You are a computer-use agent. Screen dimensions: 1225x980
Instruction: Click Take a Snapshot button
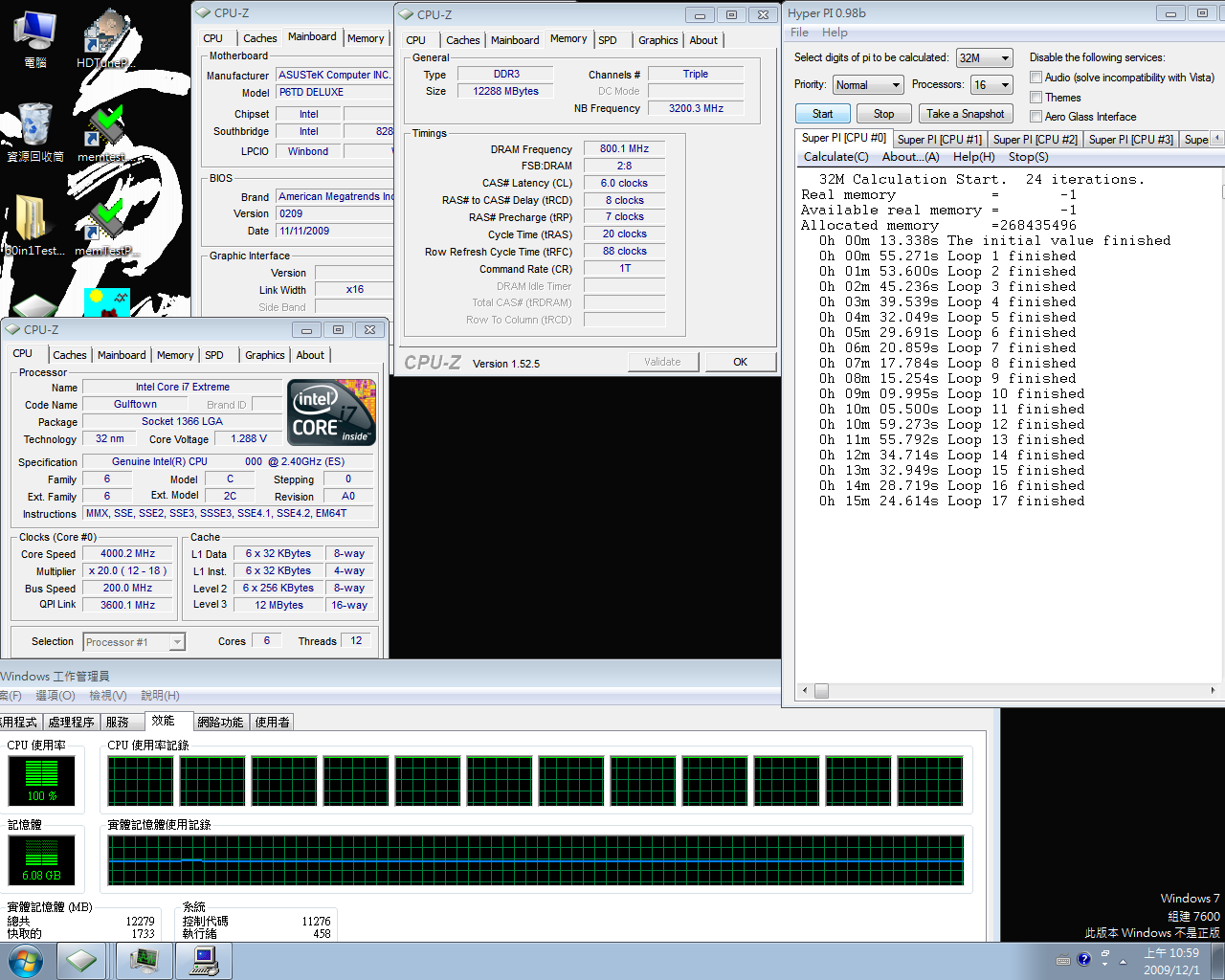click(965, 114)
